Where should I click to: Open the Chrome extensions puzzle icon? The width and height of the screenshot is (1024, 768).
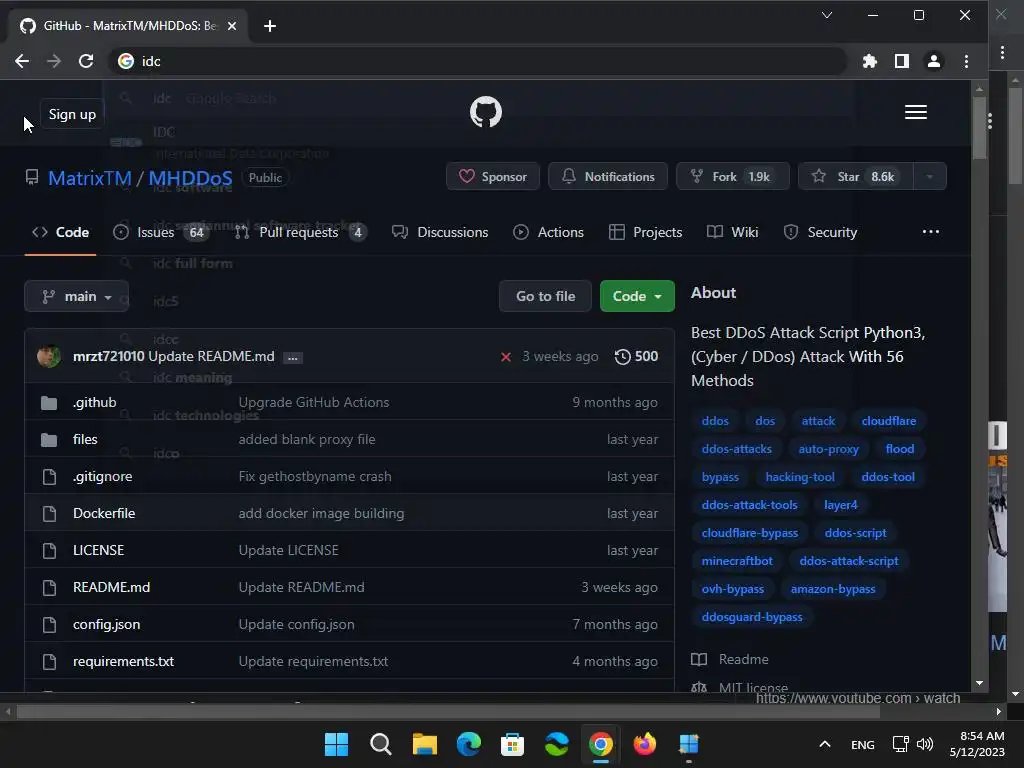click(869, 61)
